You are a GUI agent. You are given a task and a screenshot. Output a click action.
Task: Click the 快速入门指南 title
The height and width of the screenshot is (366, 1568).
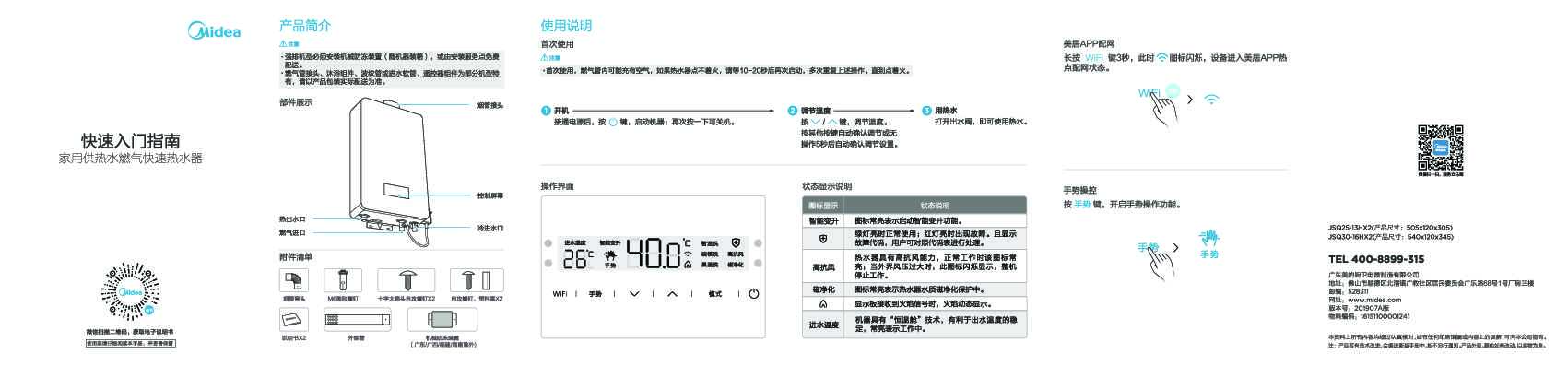point(131,141)
